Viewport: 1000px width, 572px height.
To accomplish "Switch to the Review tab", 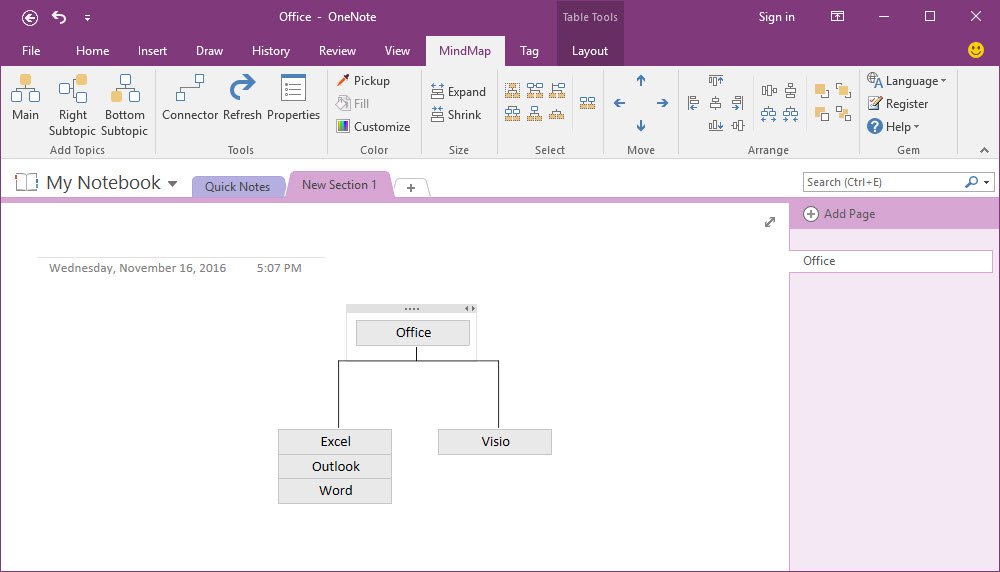I will click(337, 51).
